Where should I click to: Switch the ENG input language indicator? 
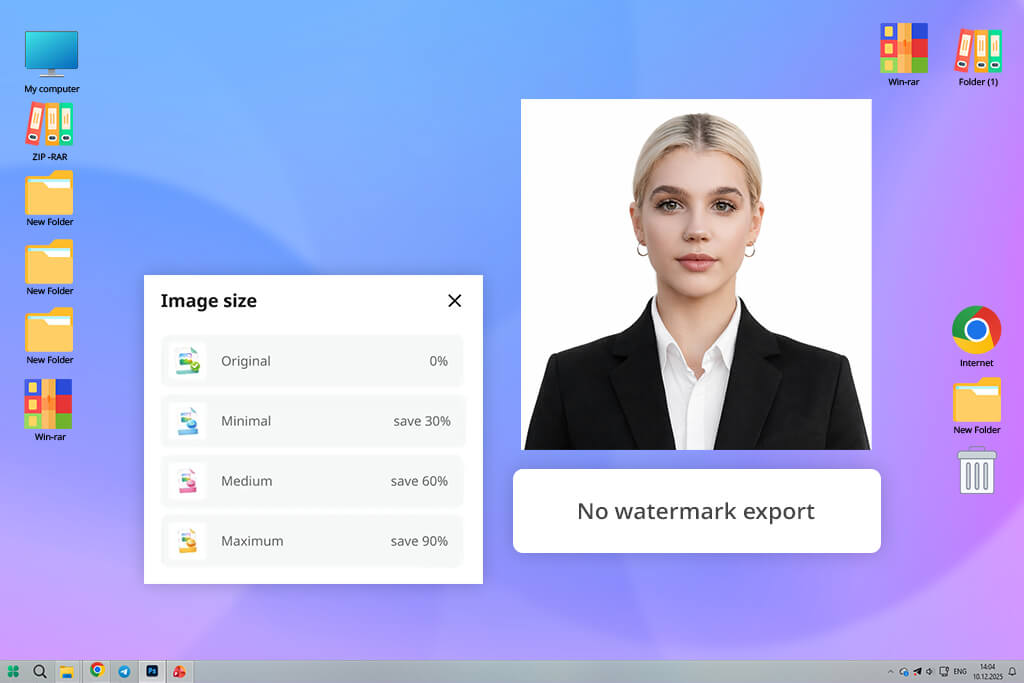click(x=960, y=671)
